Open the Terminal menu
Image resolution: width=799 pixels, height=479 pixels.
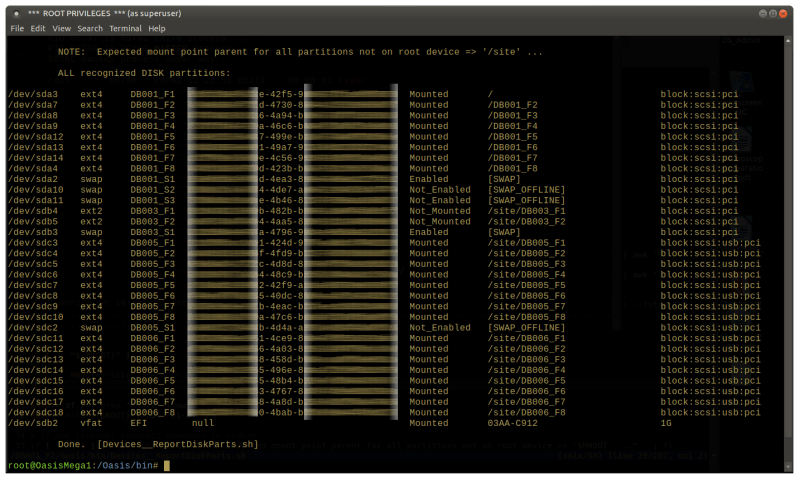tap(125, 29)
